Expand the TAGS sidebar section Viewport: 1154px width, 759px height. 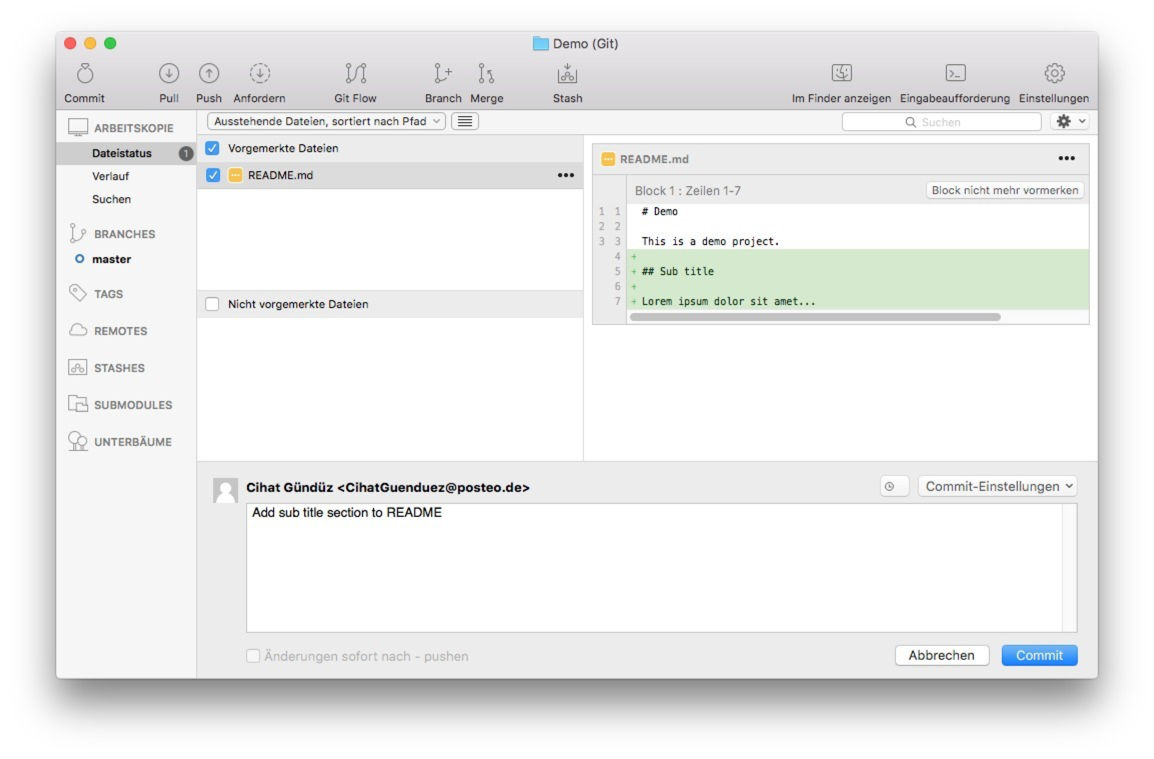click(x=108, y=294)
